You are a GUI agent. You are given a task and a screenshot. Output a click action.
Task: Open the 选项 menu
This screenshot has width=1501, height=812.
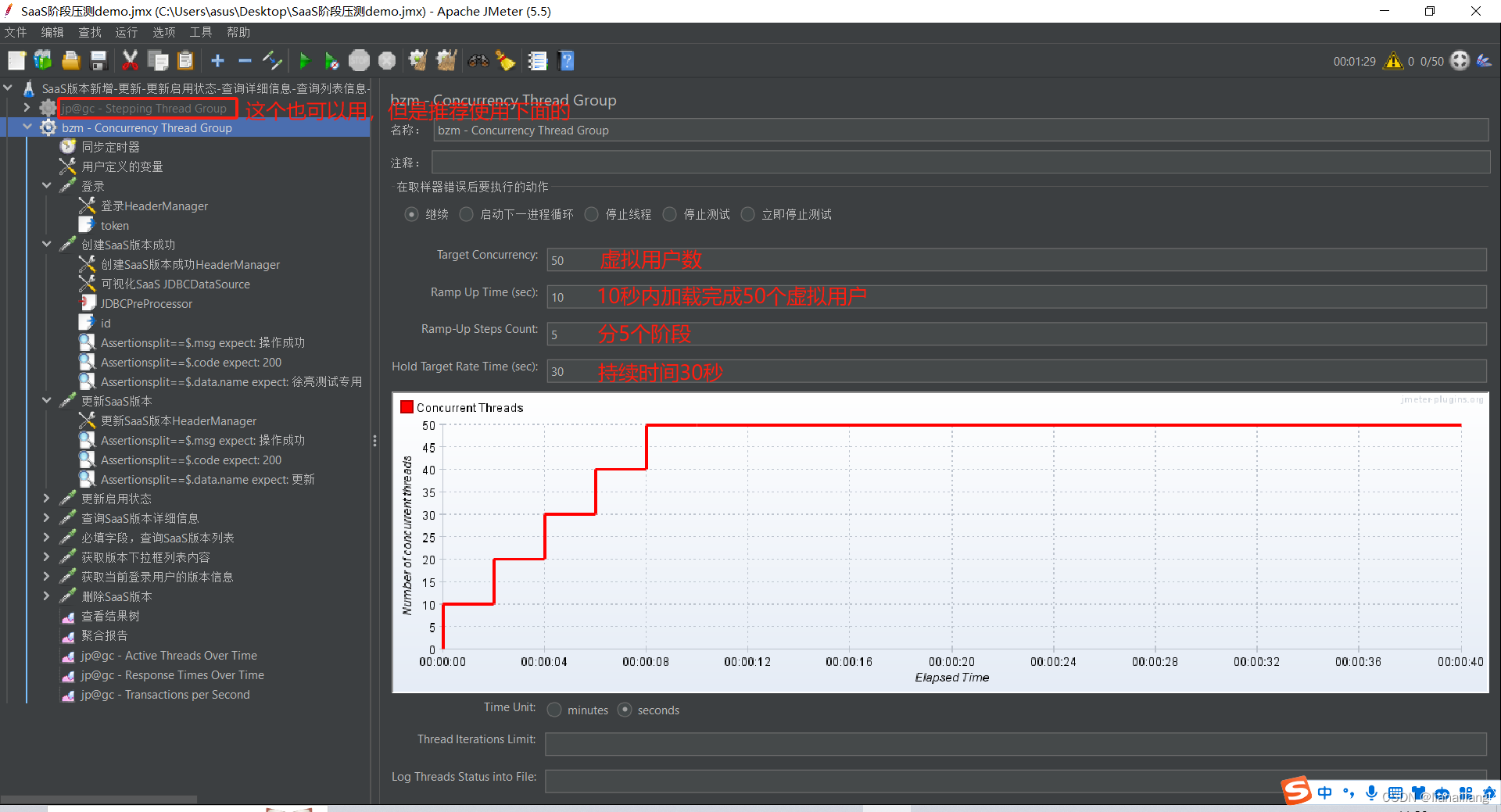(x=164, y=32)
